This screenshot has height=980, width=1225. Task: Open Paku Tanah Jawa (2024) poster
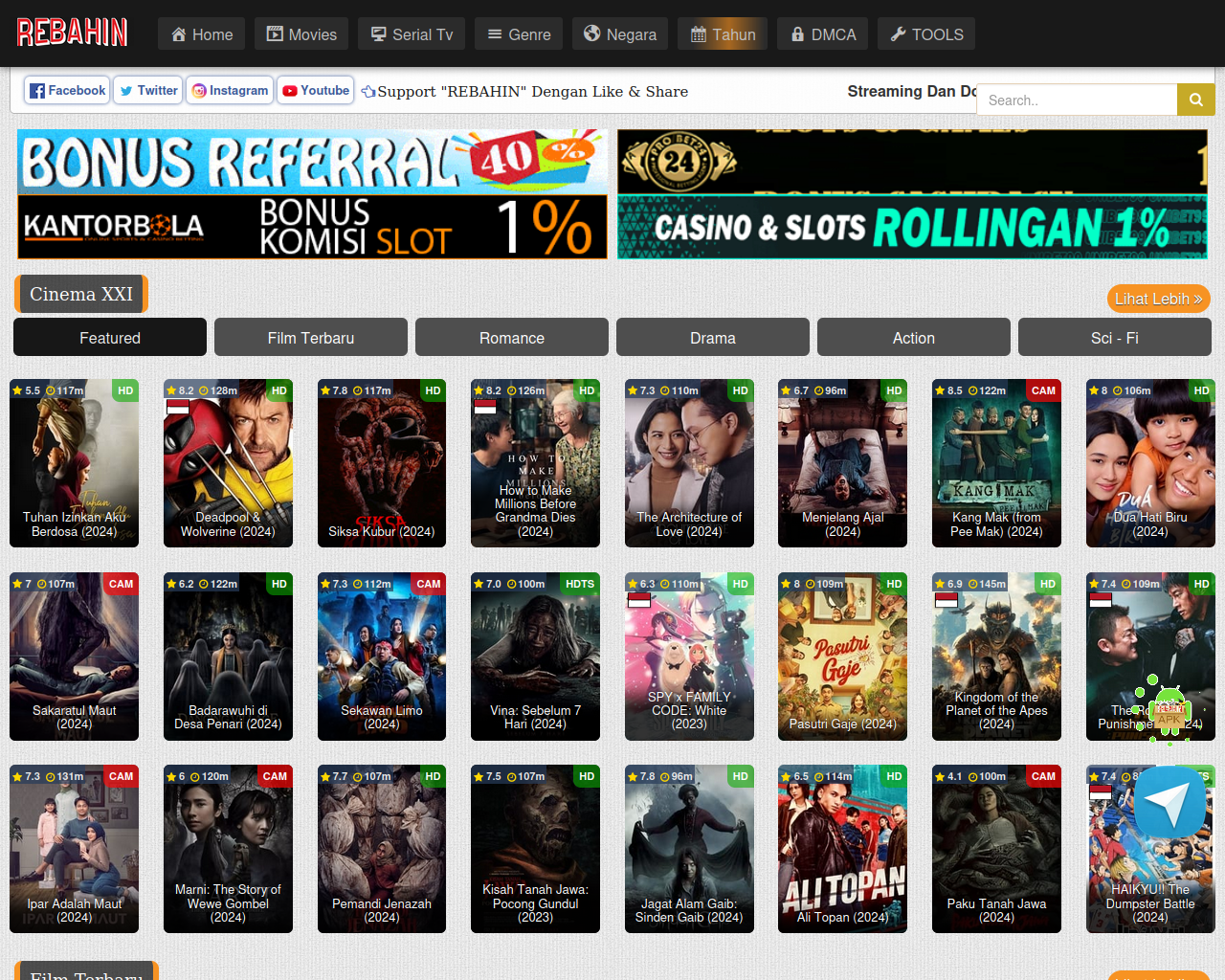[996, 849]
